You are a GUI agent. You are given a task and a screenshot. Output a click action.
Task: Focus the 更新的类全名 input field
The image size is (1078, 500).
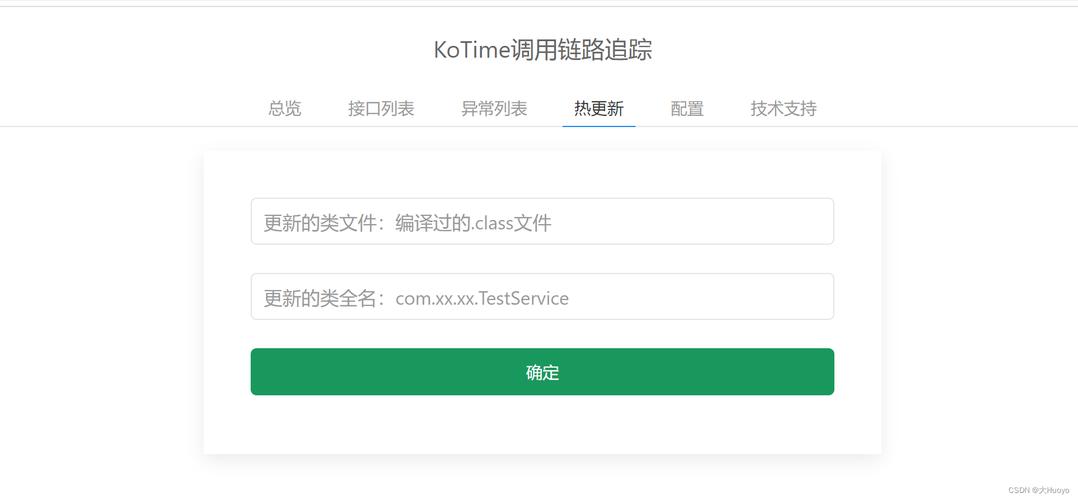(x=542, y=296)
